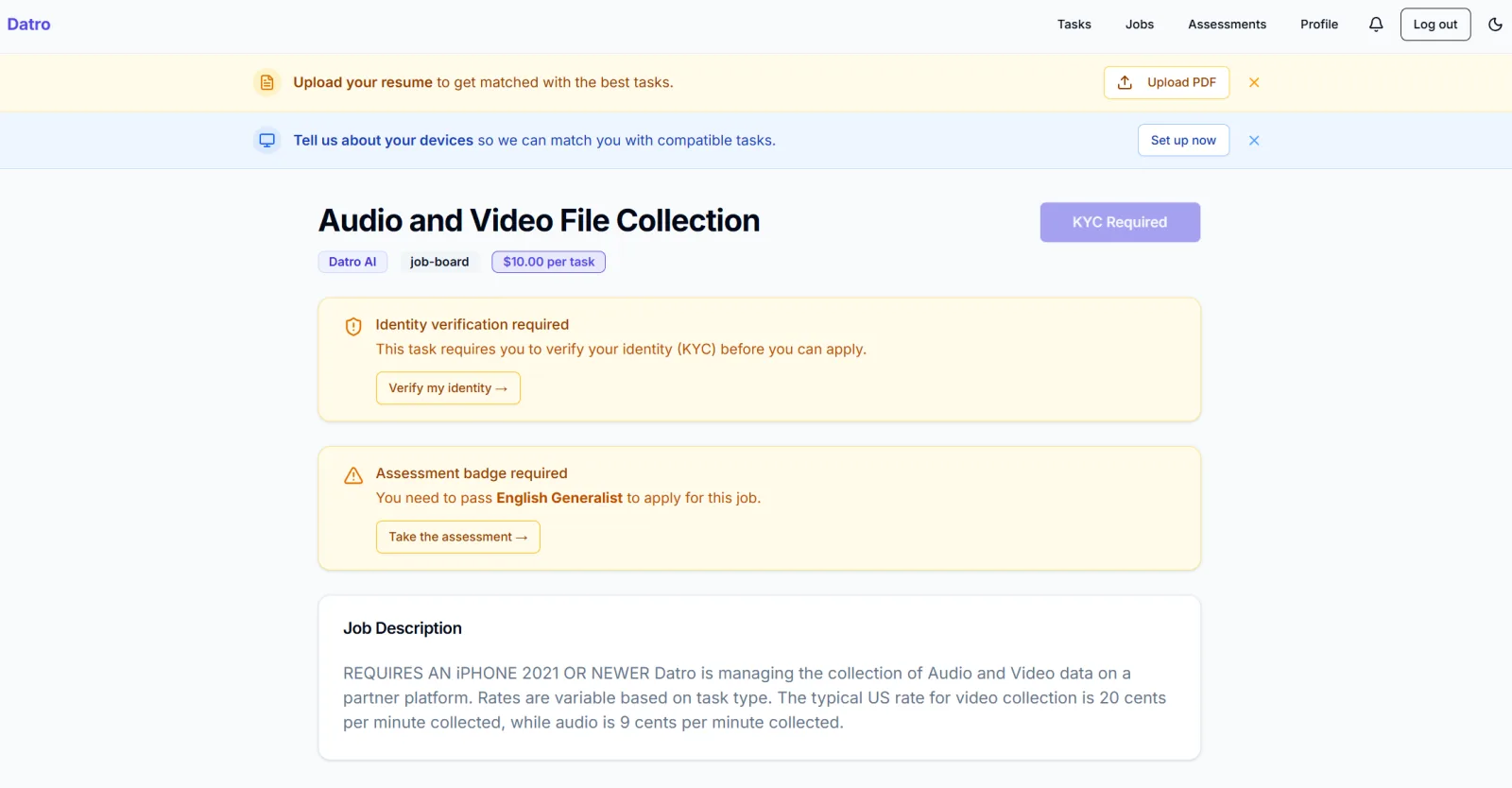1512x788 pixels.
Task: Open the Jobs menu item
Action: pos(1140,25)
